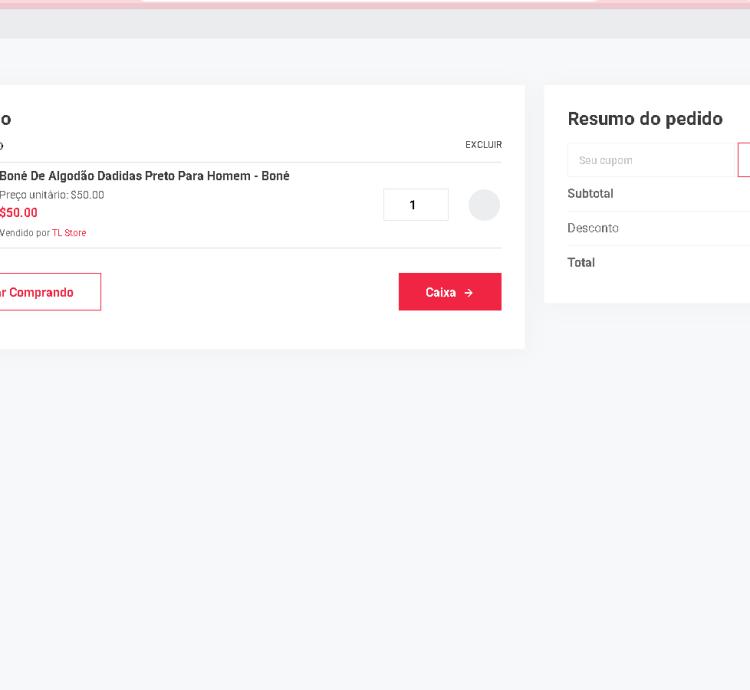750x690 pixels.
Task: Click the Preço unitário: $50.00 text
Action: pos(52,195)
